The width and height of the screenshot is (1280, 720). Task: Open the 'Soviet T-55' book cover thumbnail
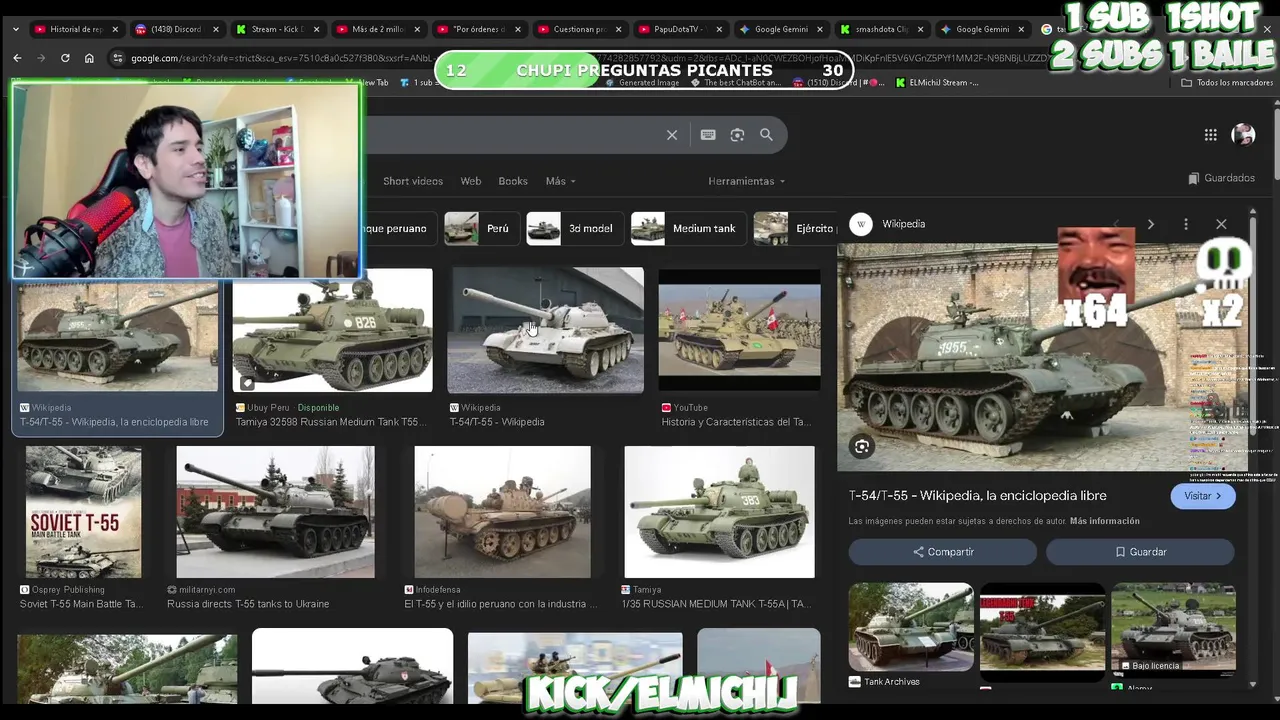coord(84,512)
